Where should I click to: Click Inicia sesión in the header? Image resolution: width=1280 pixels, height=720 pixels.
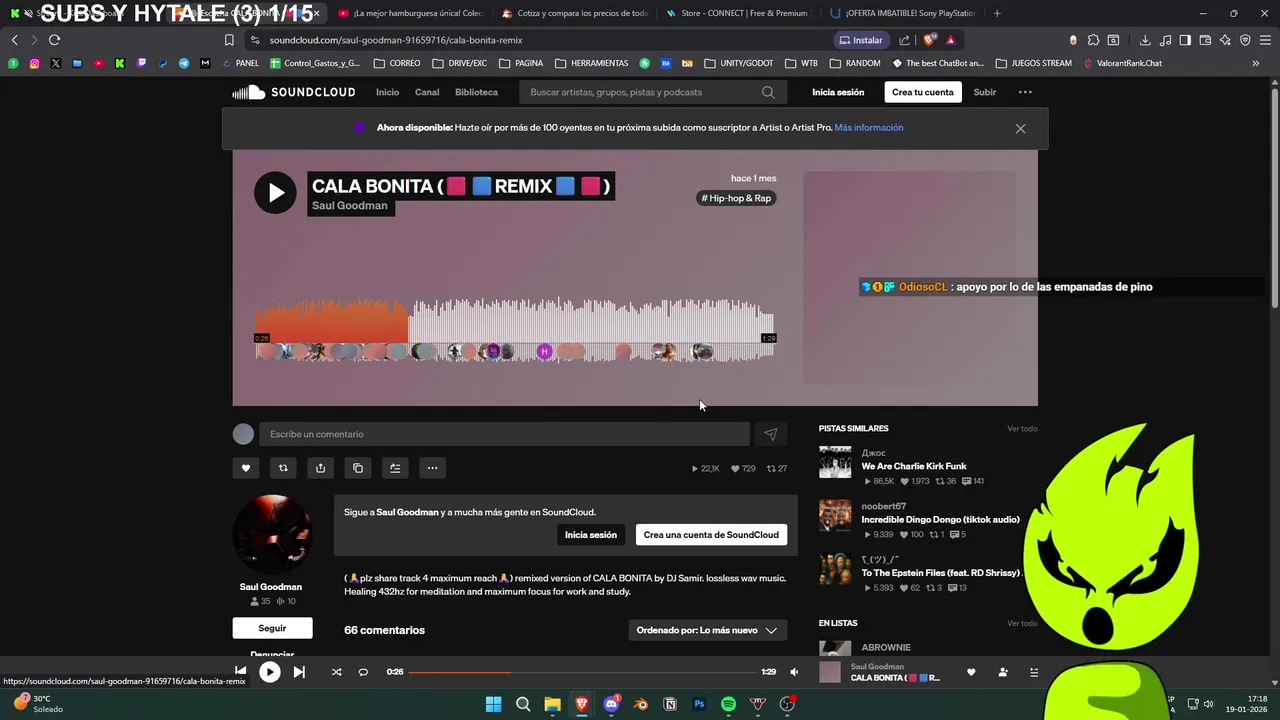point(838,92)
